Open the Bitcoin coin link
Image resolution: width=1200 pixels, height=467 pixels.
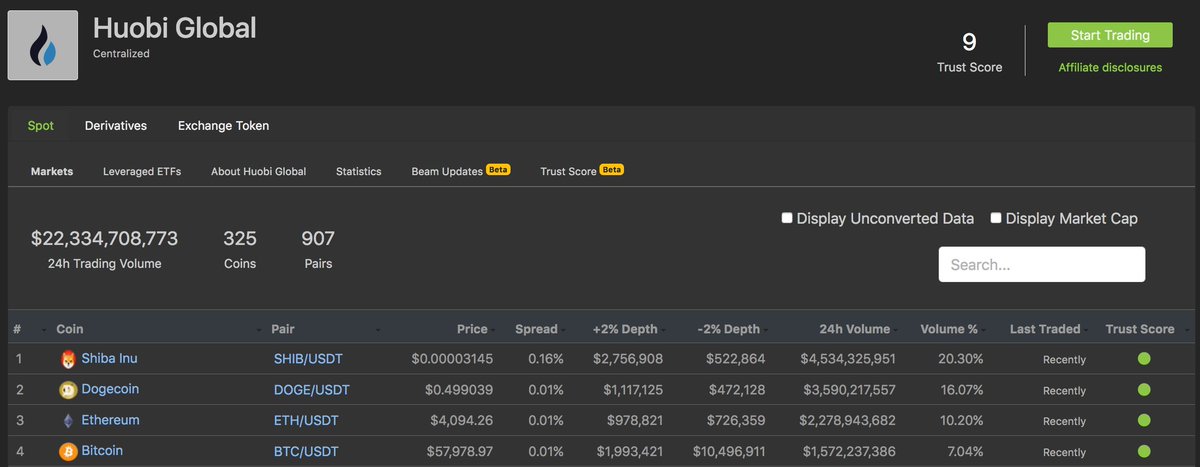point(103,451)
